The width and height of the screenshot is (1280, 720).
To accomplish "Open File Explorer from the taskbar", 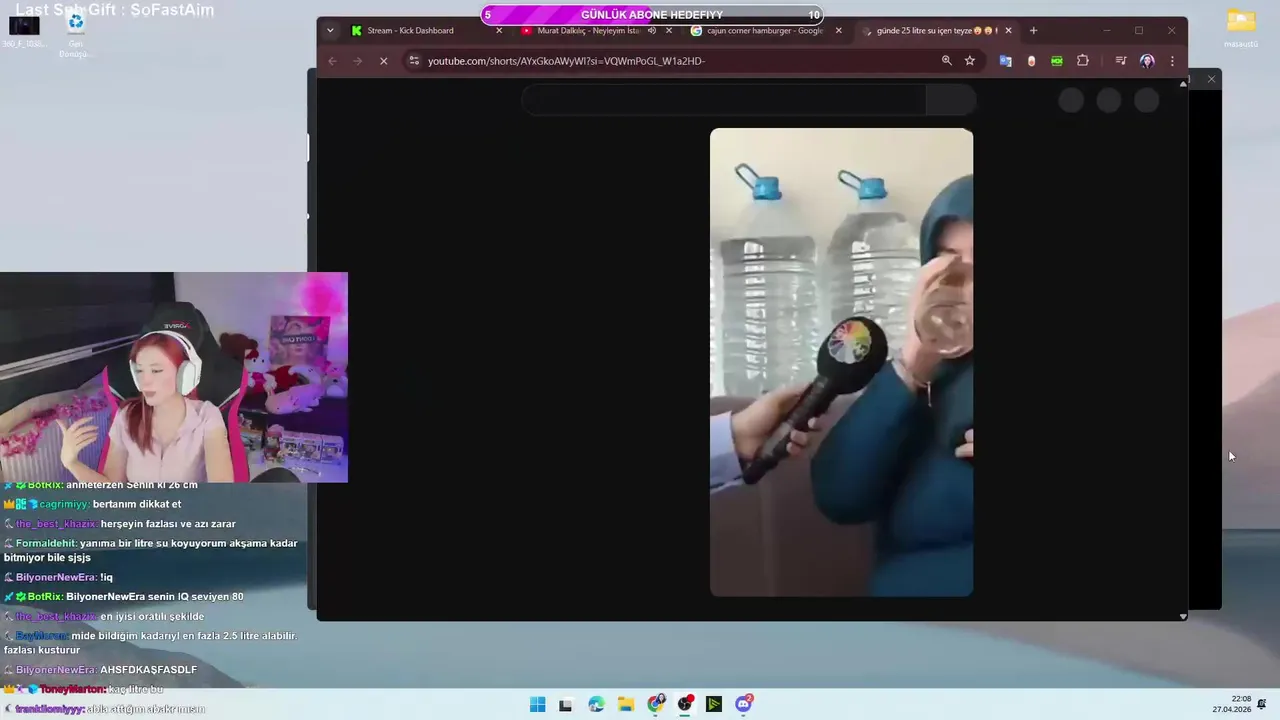I will [626, 704].
